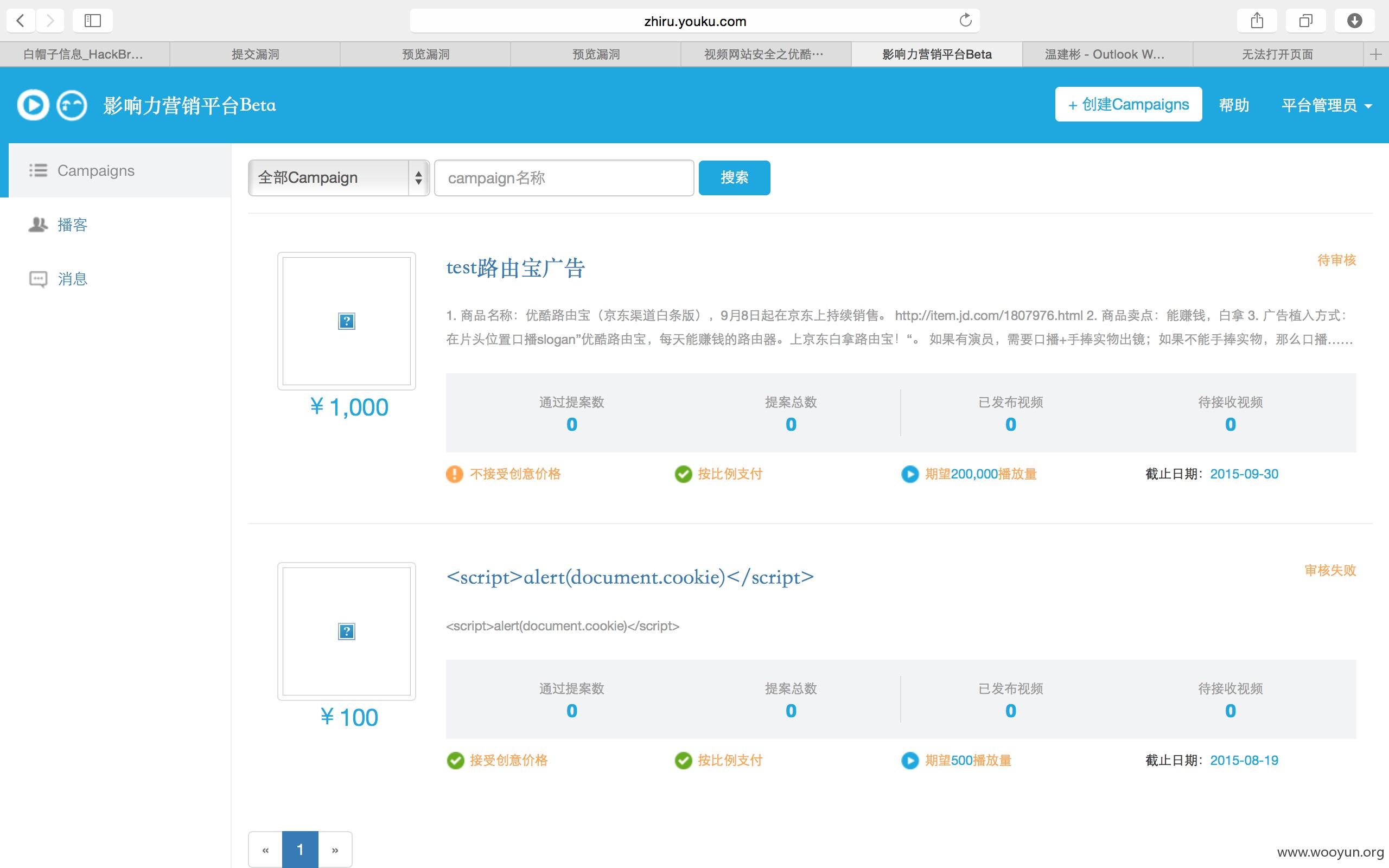Image resolution: width=1389 pixels, height=868 pixels.
Task: Click play icon beside 期望500播放量
Action: (x=910, y=761)
